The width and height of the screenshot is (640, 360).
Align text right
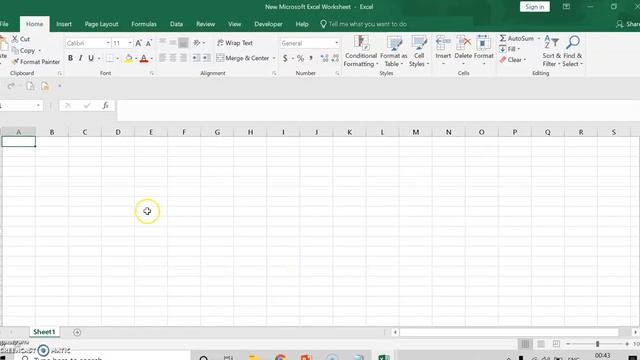pyautogui.click(x=183, y=58)
